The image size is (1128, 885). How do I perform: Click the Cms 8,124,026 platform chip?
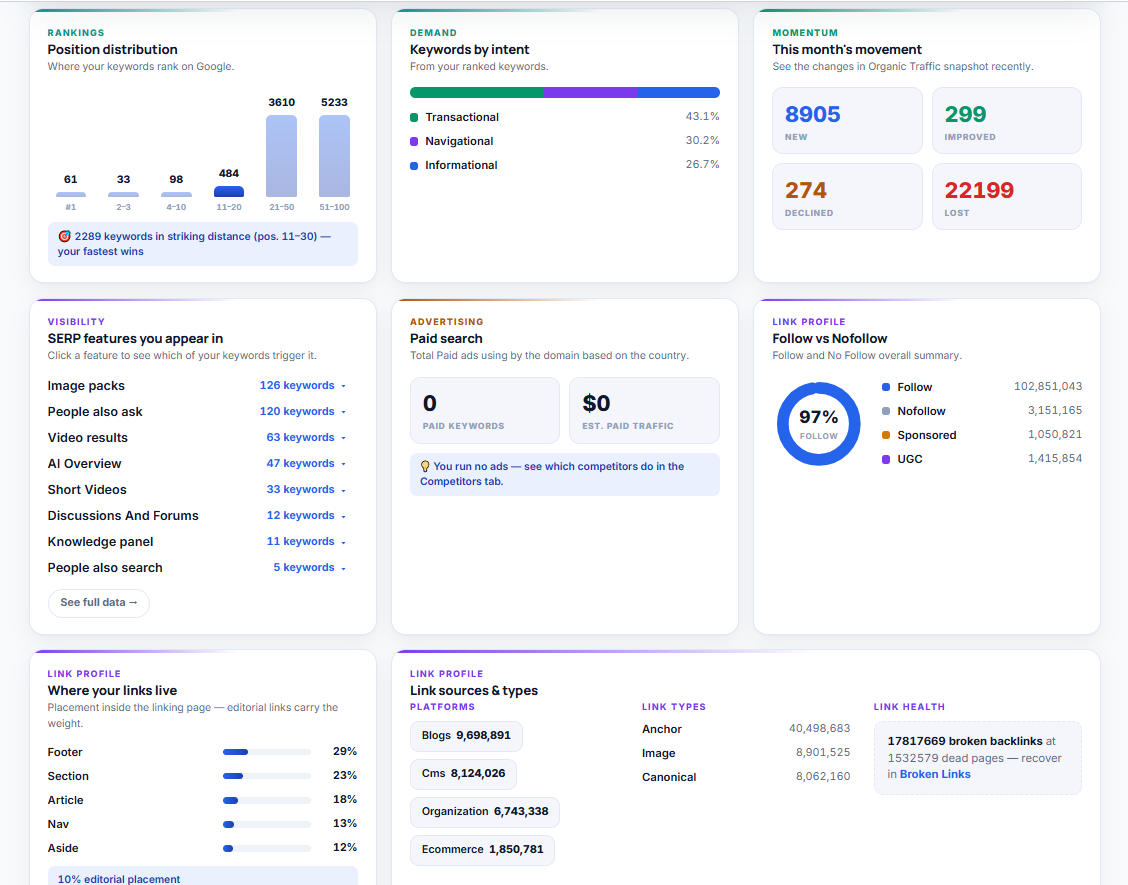click(x=463, y=773)
